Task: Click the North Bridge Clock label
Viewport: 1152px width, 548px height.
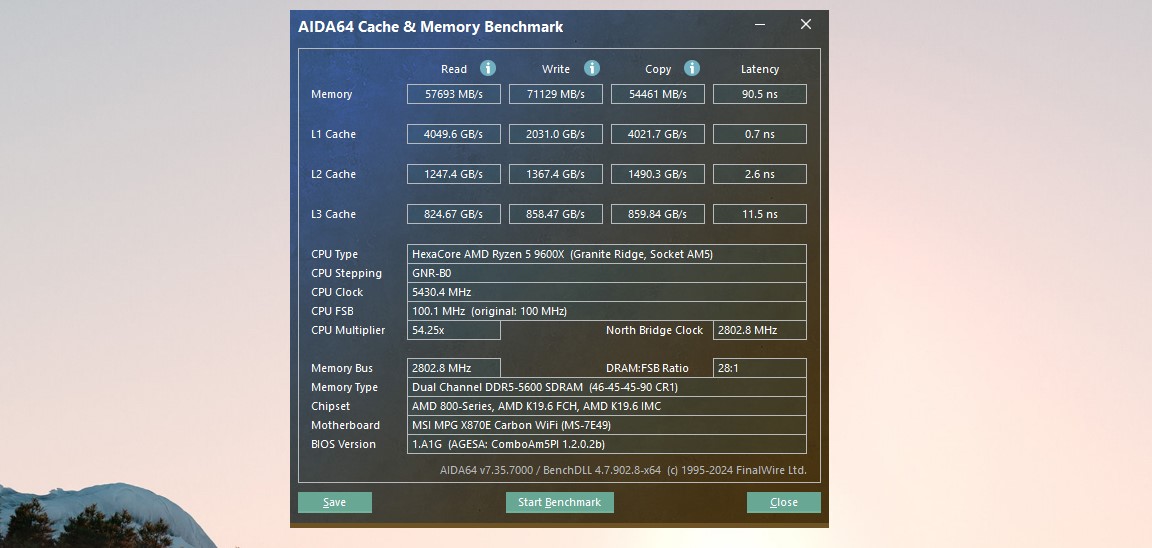Action: (654, 331)
